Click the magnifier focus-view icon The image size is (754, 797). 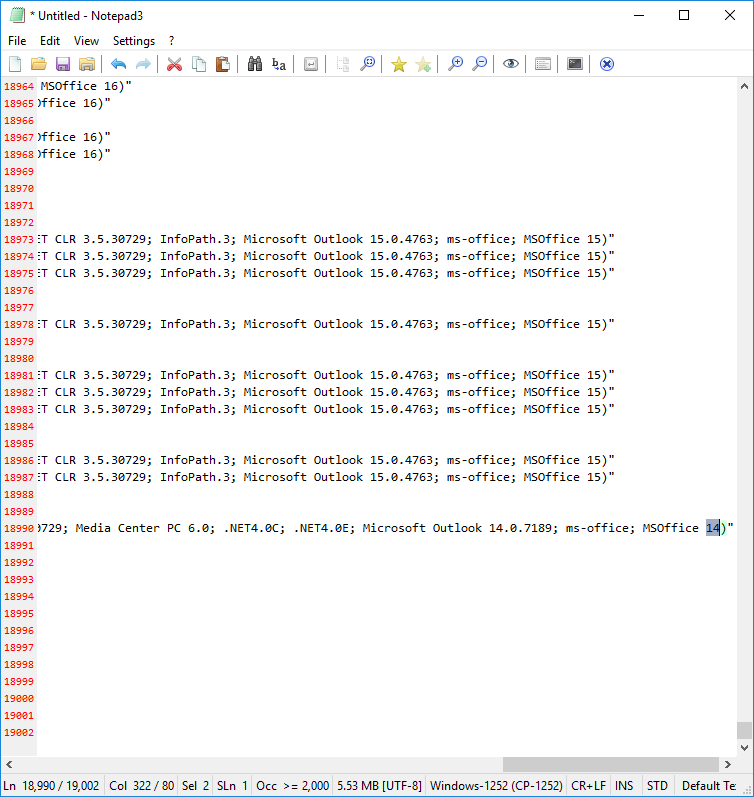pyautogui.click(x=367, y=64)
